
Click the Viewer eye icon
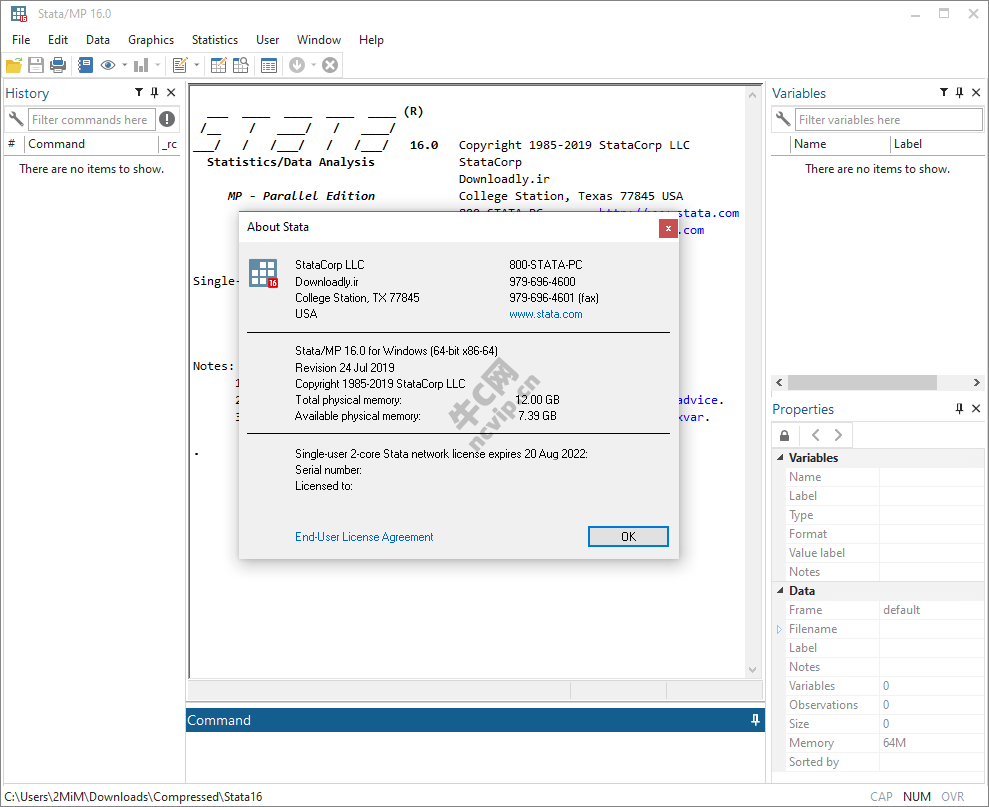coord(108,65)
